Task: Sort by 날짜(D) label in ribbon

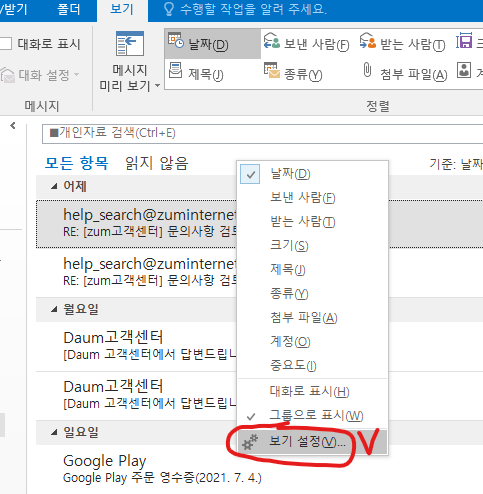Action: [208, 44]
